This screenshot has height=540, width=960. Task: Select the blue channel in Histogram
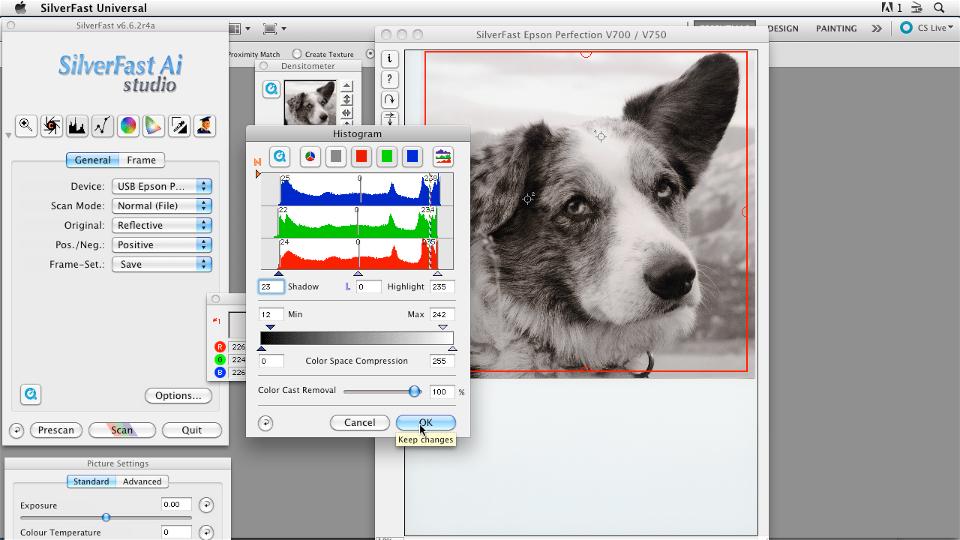pos(413,157)
